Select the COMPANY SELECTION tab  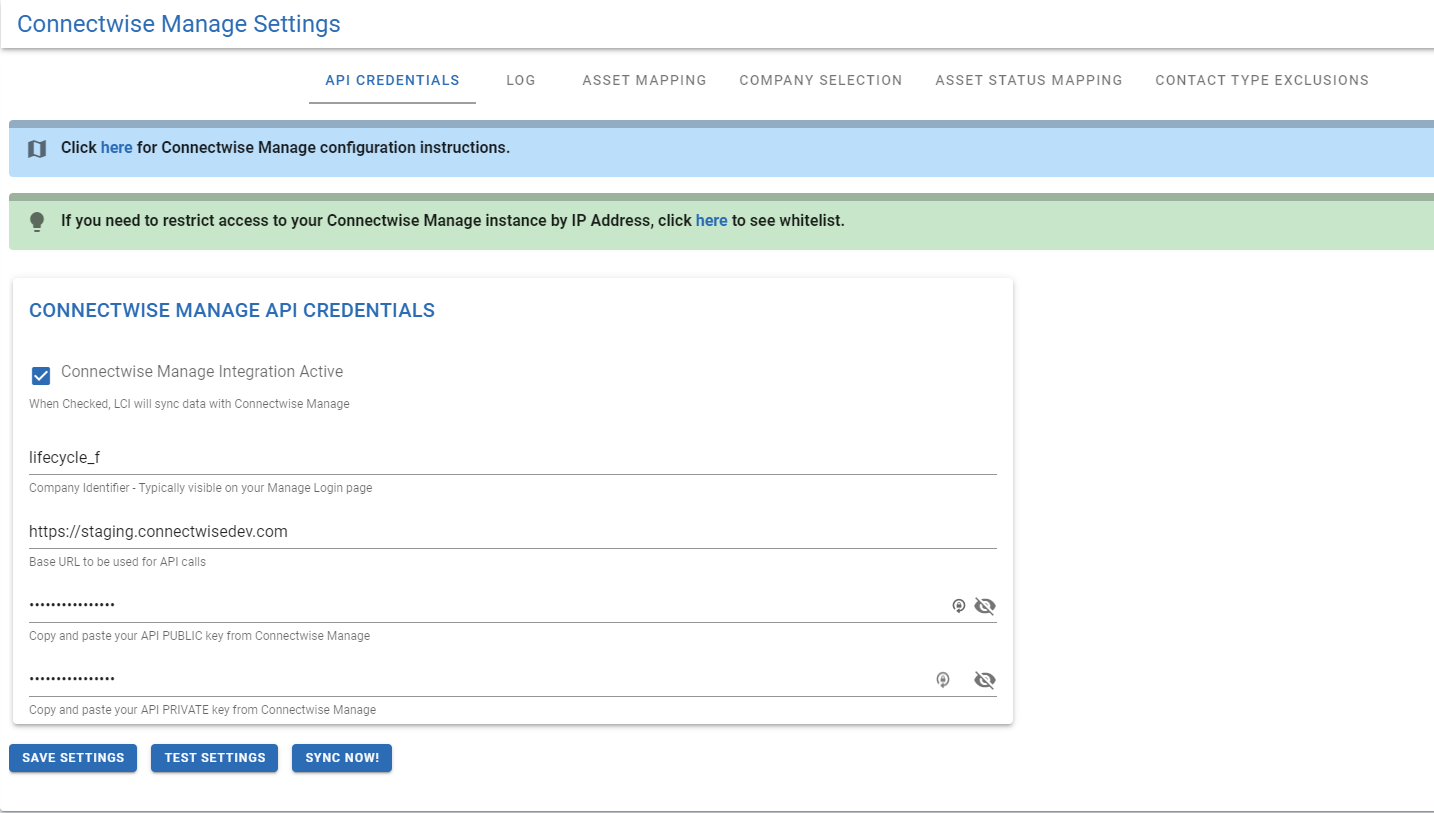click(x=820, y=80)
